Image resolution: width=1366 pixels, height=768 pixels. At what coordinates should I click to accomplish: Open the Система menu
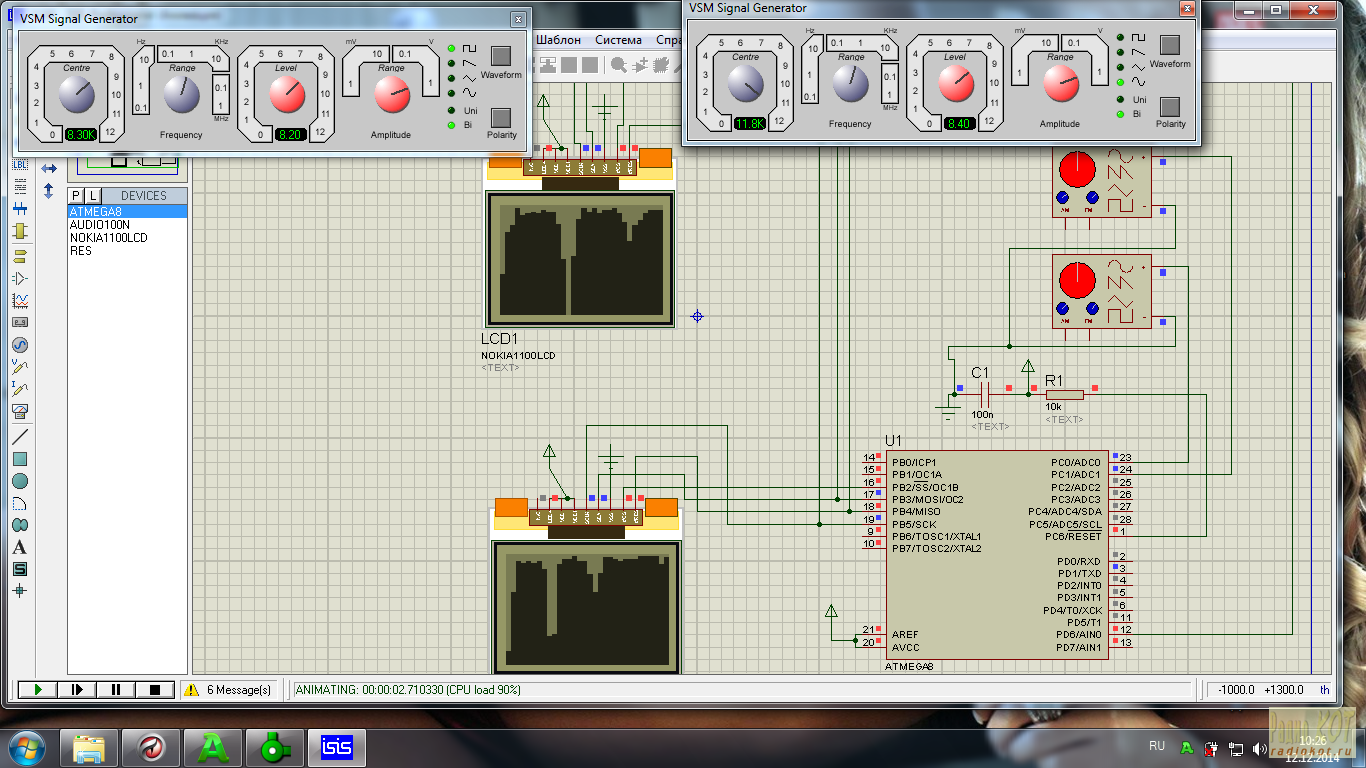618,40
